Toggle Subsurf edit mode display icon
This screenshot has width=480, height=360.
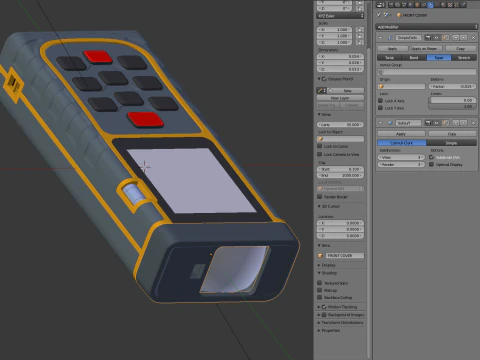[445, 123]
